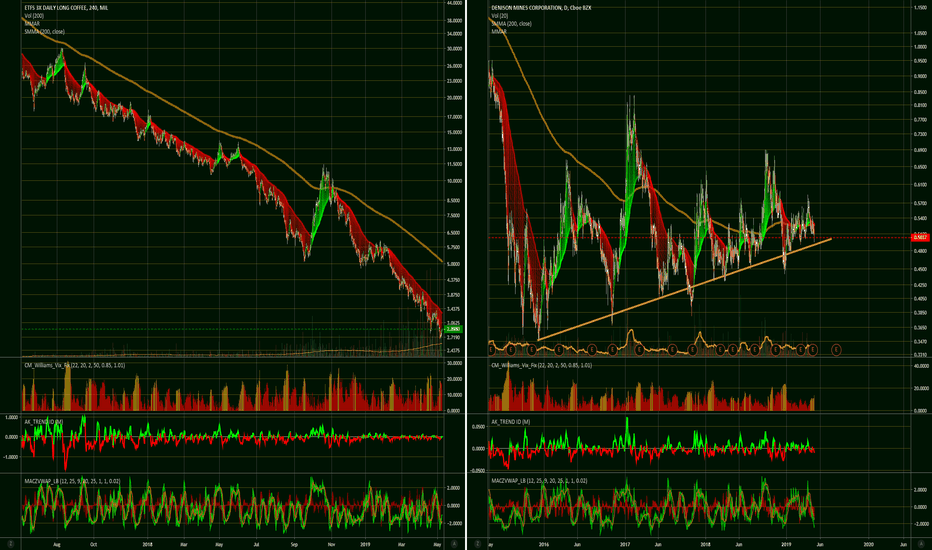The width and height of the screenshot is (932, 550).
Task: Select Vol (20) legend on Denison chart
Action: (x=499, y=16)
